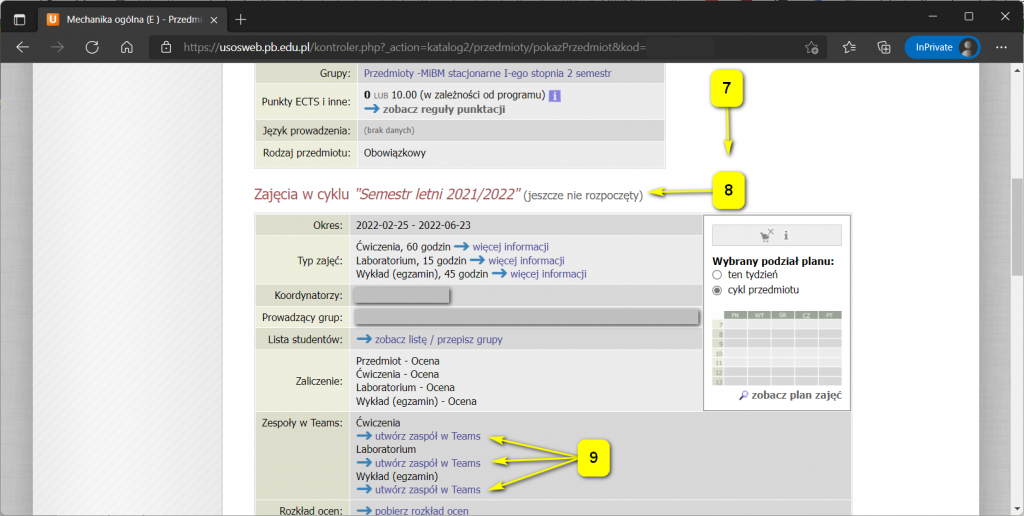This screenshot has width=1024, height=516.
Task: Open the weekly schedule thumbnail grid
Action: 777,348
